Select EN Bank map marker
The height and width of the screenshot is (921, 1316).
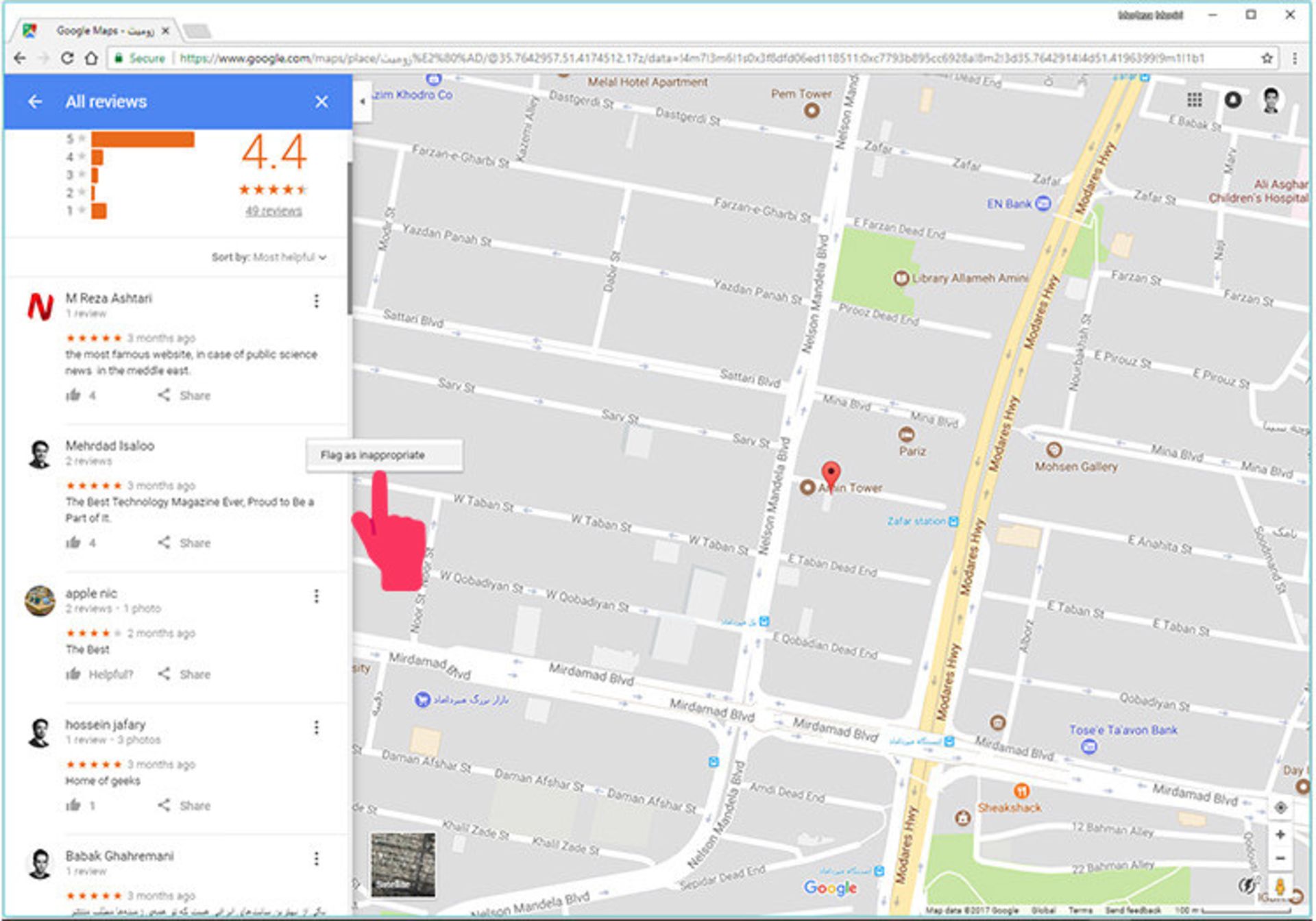pos(1043,204)
